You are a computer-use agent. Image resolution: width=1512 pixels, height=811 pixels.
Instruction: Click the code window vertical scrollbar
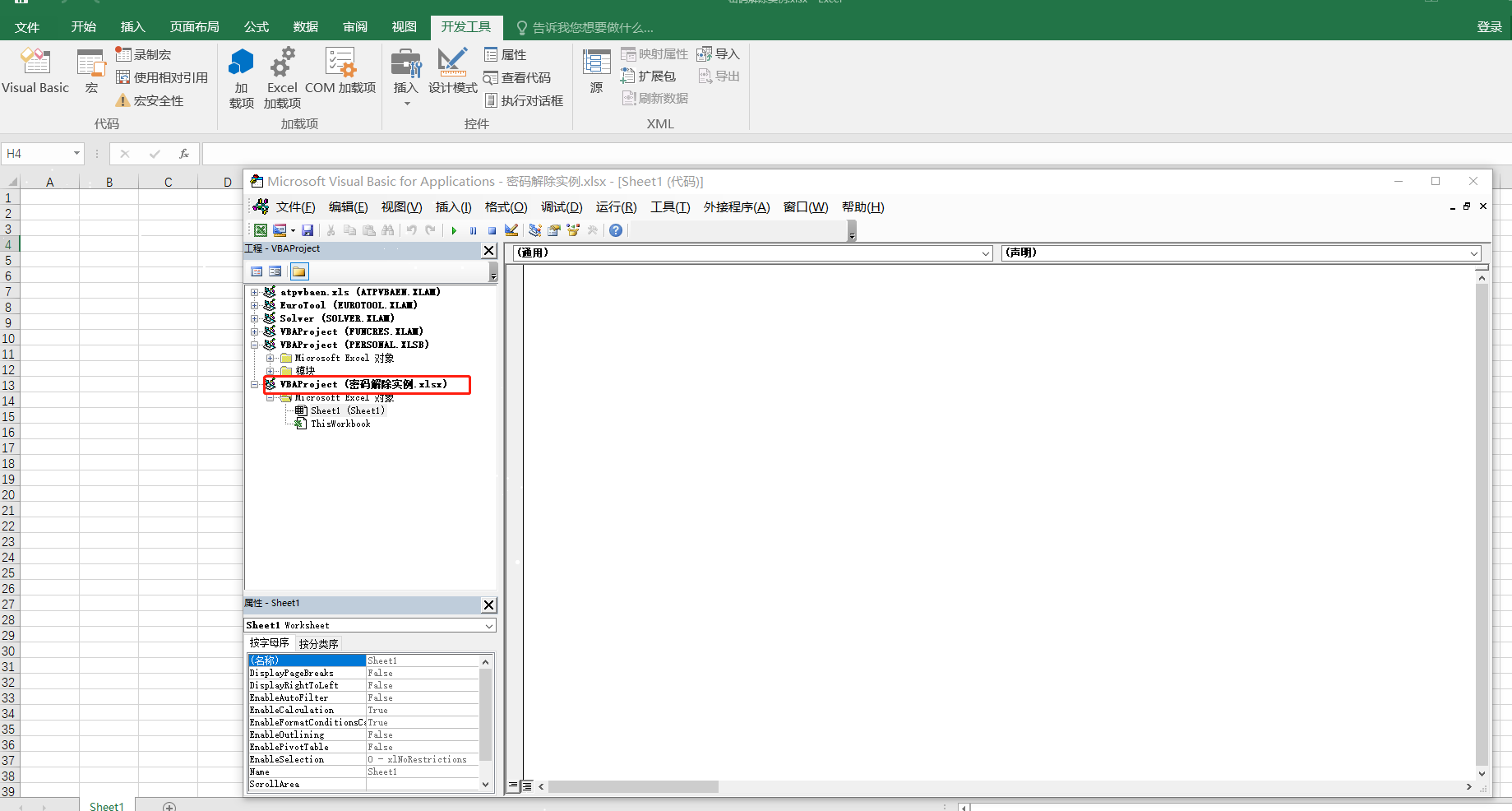pyautogui.click(x=1482, y=526)
